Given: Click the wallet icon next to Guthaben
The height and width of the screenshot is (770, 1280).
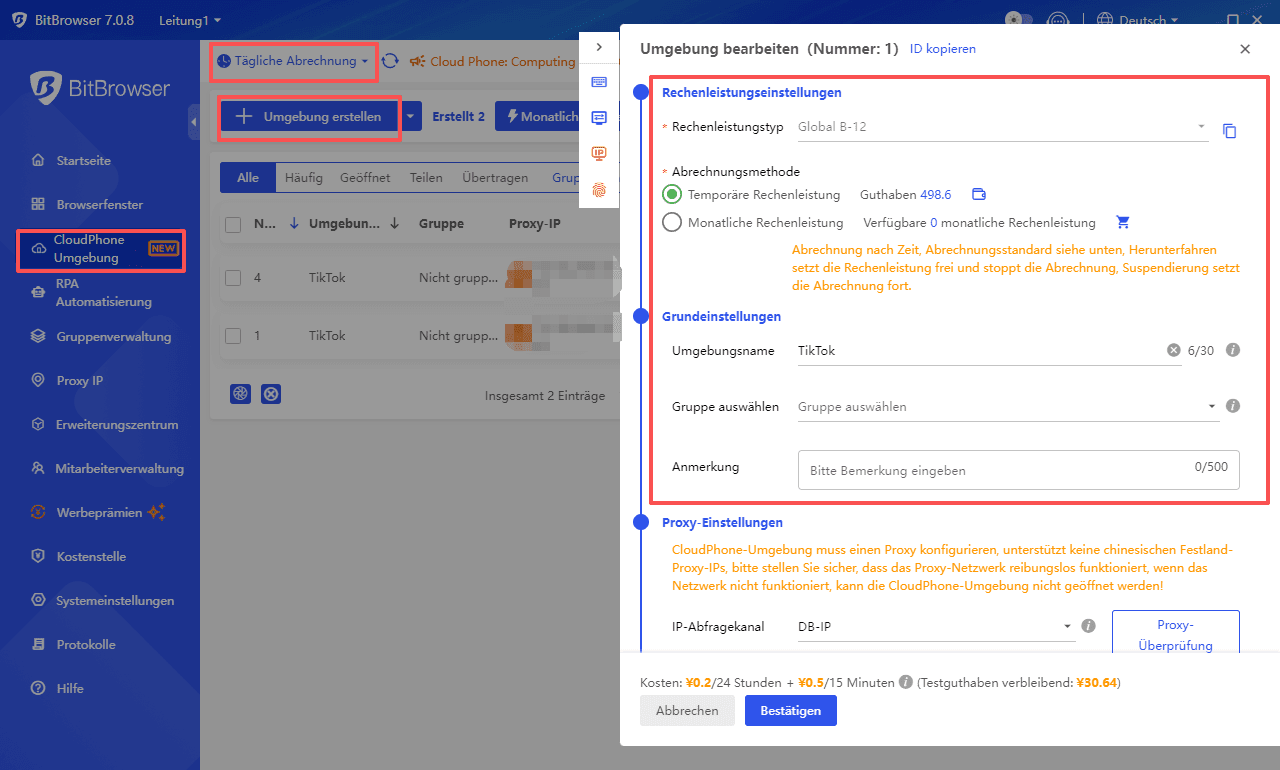Looking at the screenshot, I should [x=979, y=194].
